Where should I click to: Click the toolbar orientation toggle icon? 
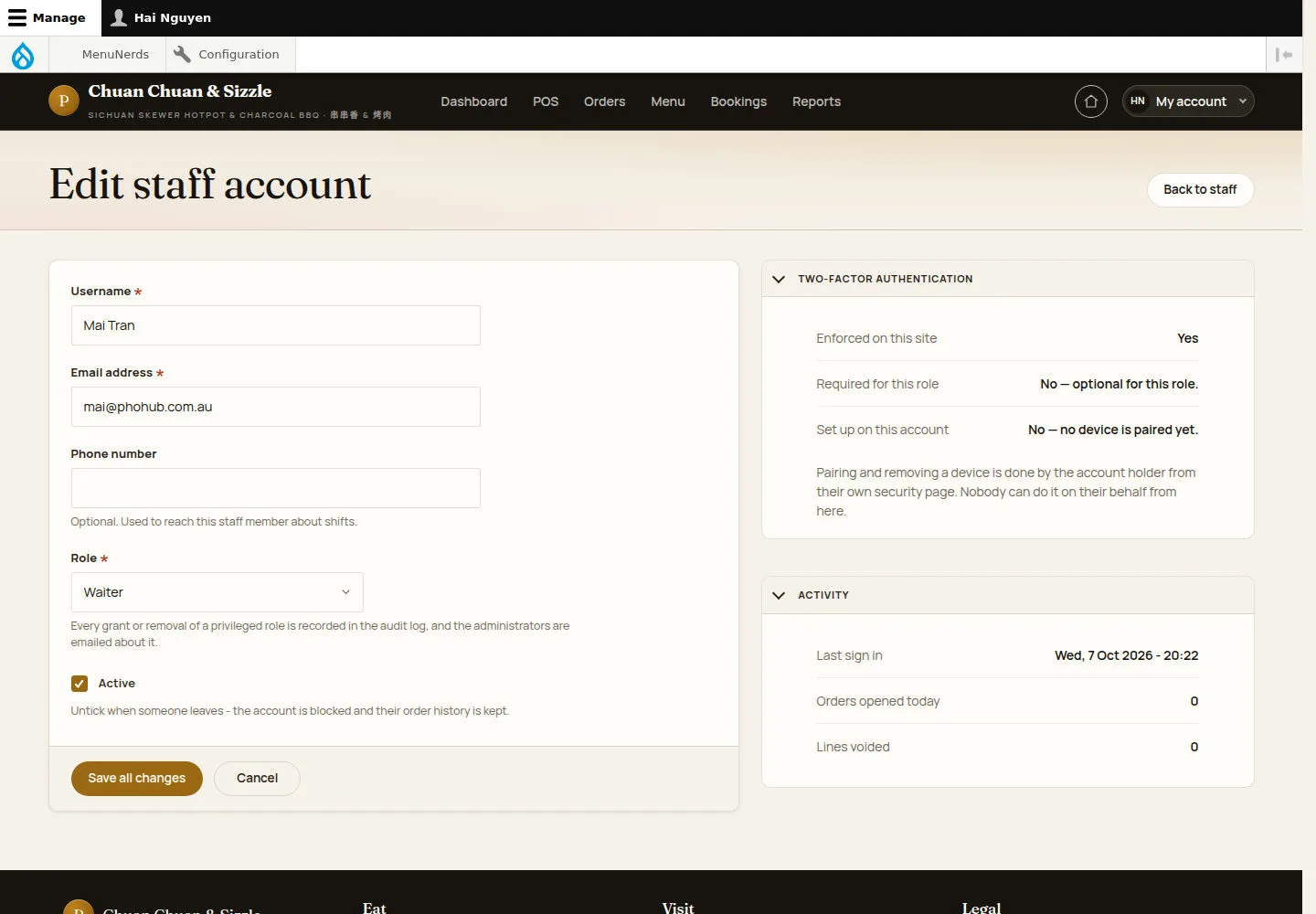[x=1284, y=55]
